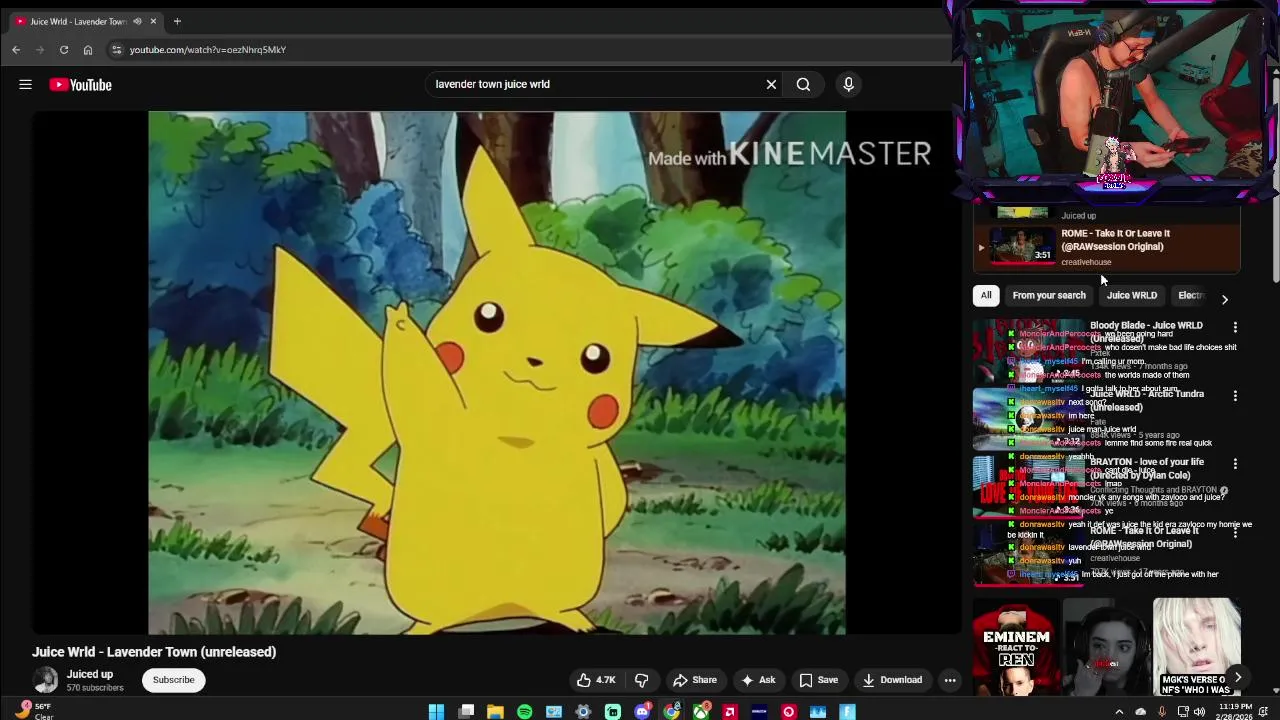The height and width of the screenshot is (720, 1280).
Task: Open Discord from taskbar
Action: 642,712
